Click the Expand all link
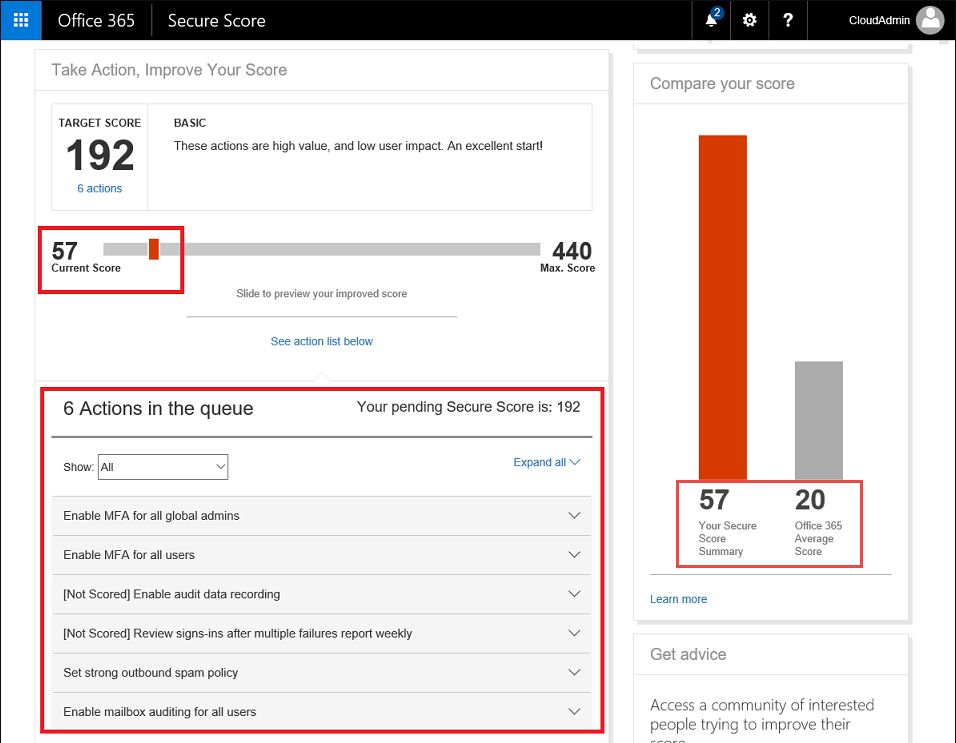The width and height of the screenshot is (956, 743). (x=546, y=462)
